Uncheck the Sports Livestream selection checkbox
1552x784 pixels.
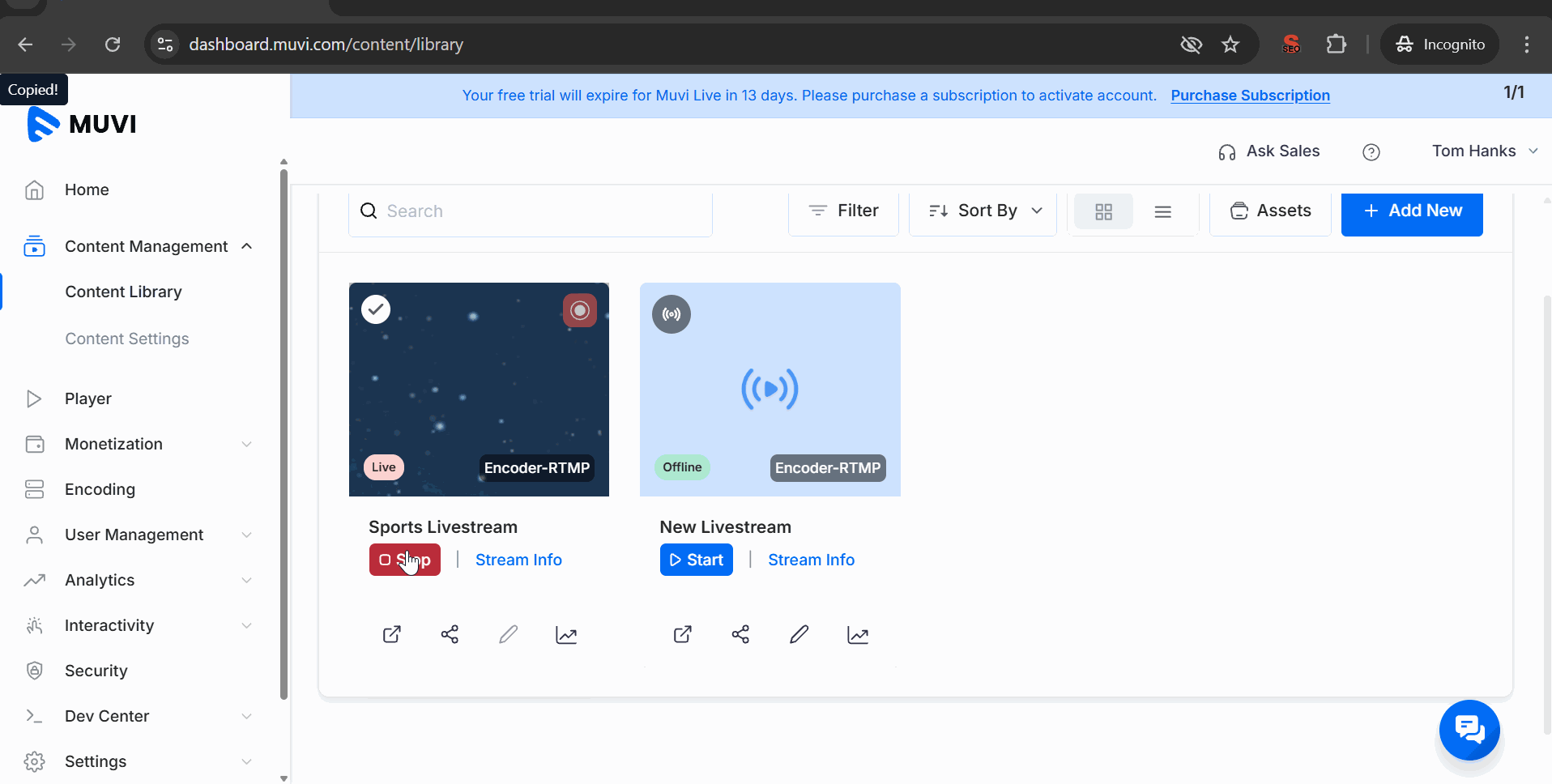tap(376, 309)
